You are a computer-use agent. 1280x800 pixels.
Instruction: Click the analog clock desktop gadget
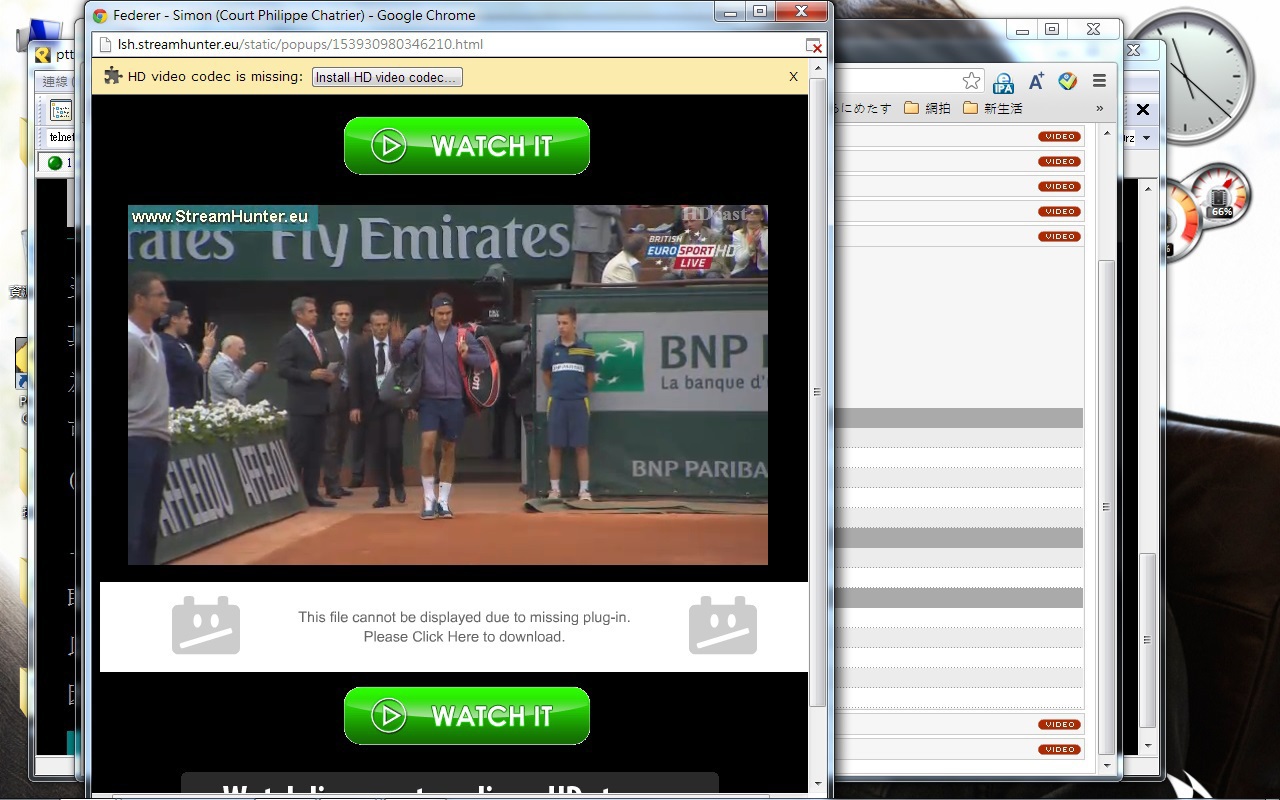[x=1188, y=76]
